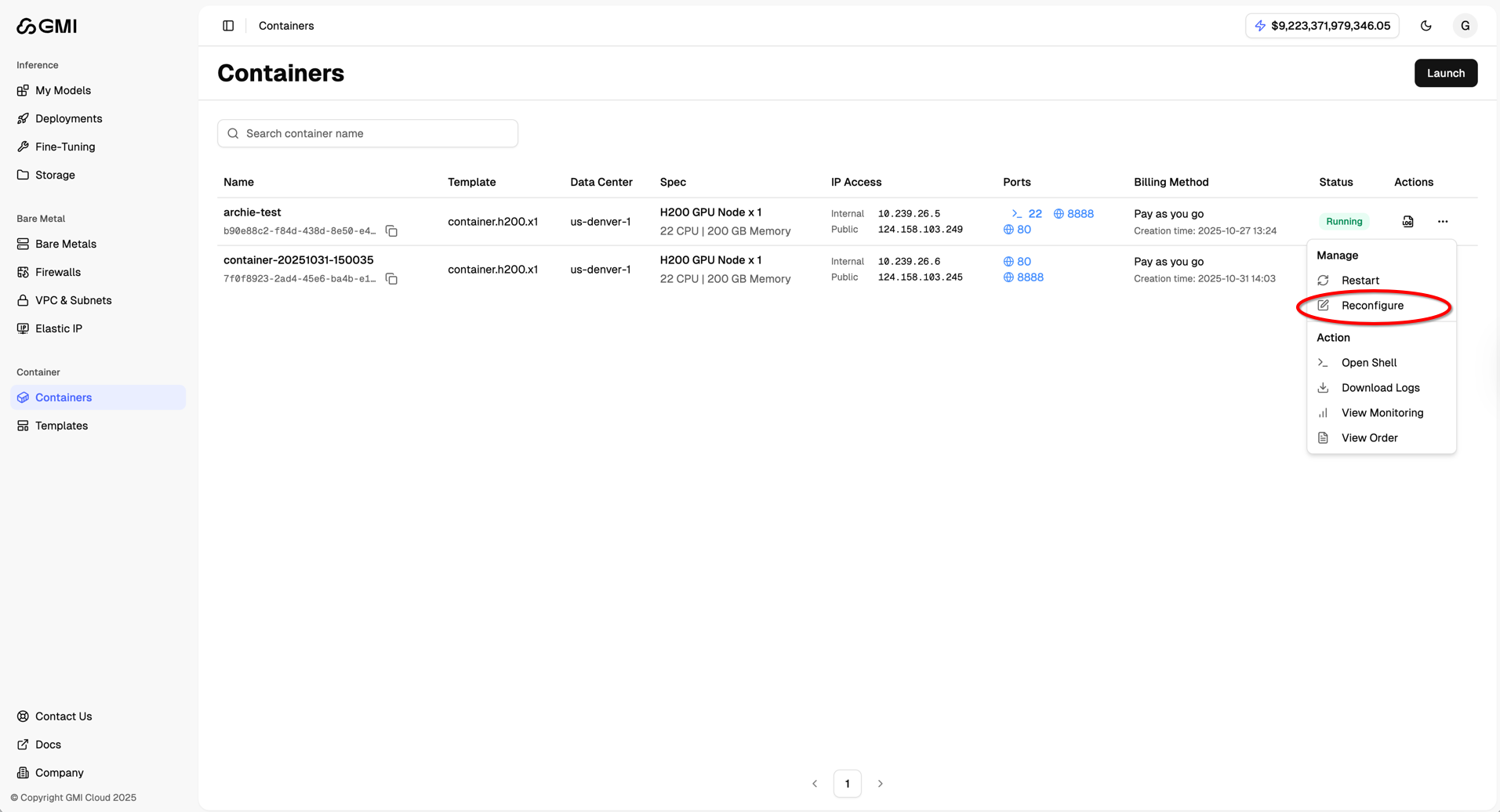
Task: Open My Models in sidebar
Action: [98, 90]
